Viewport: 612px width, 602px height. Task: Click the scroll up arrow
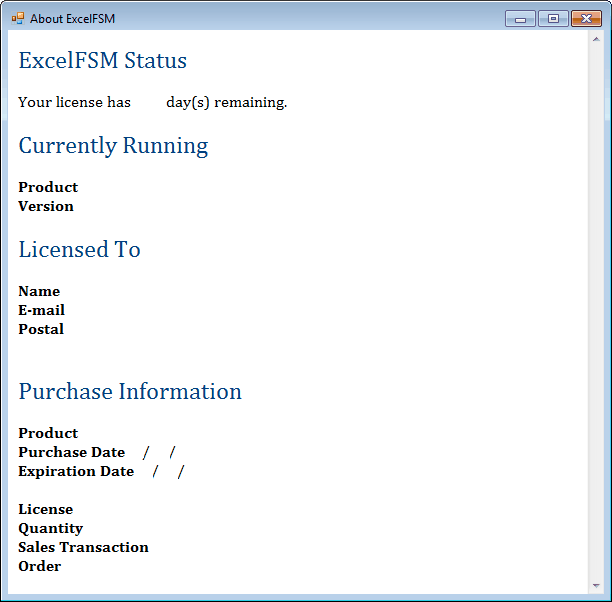coord(597,40)
